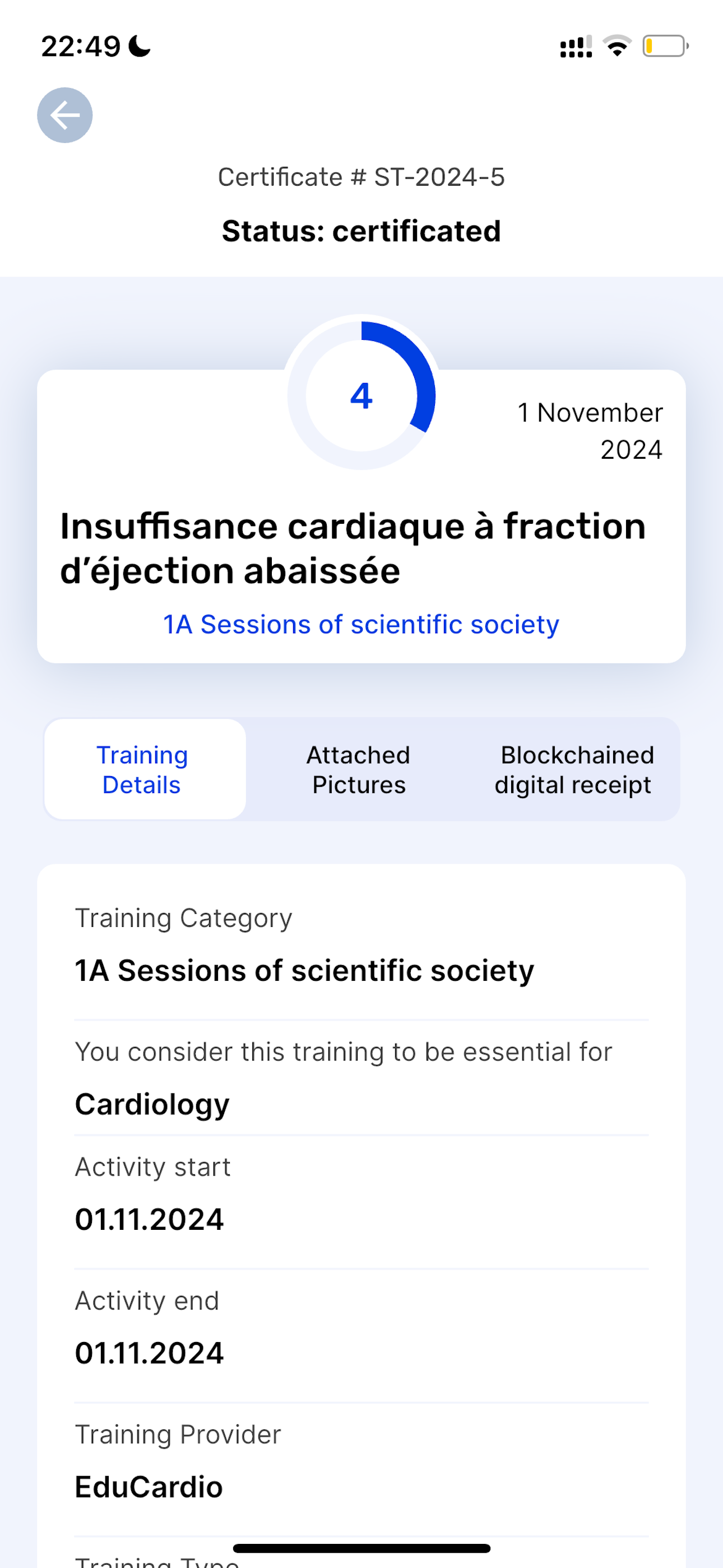Tap the battery indicator icon
The width and height of the screenshot is (723, 1568).
pyautogui.click(x=666, y=46)
